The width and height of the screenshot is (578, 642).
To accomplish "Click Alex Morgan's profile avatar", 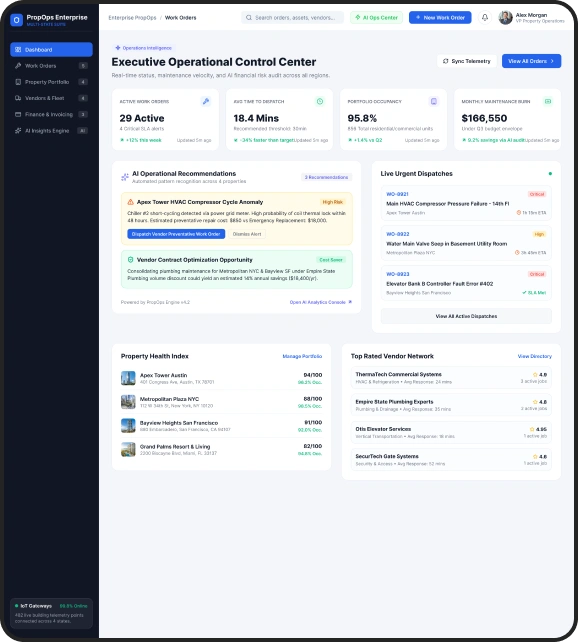I will click(x=506, y=18).
